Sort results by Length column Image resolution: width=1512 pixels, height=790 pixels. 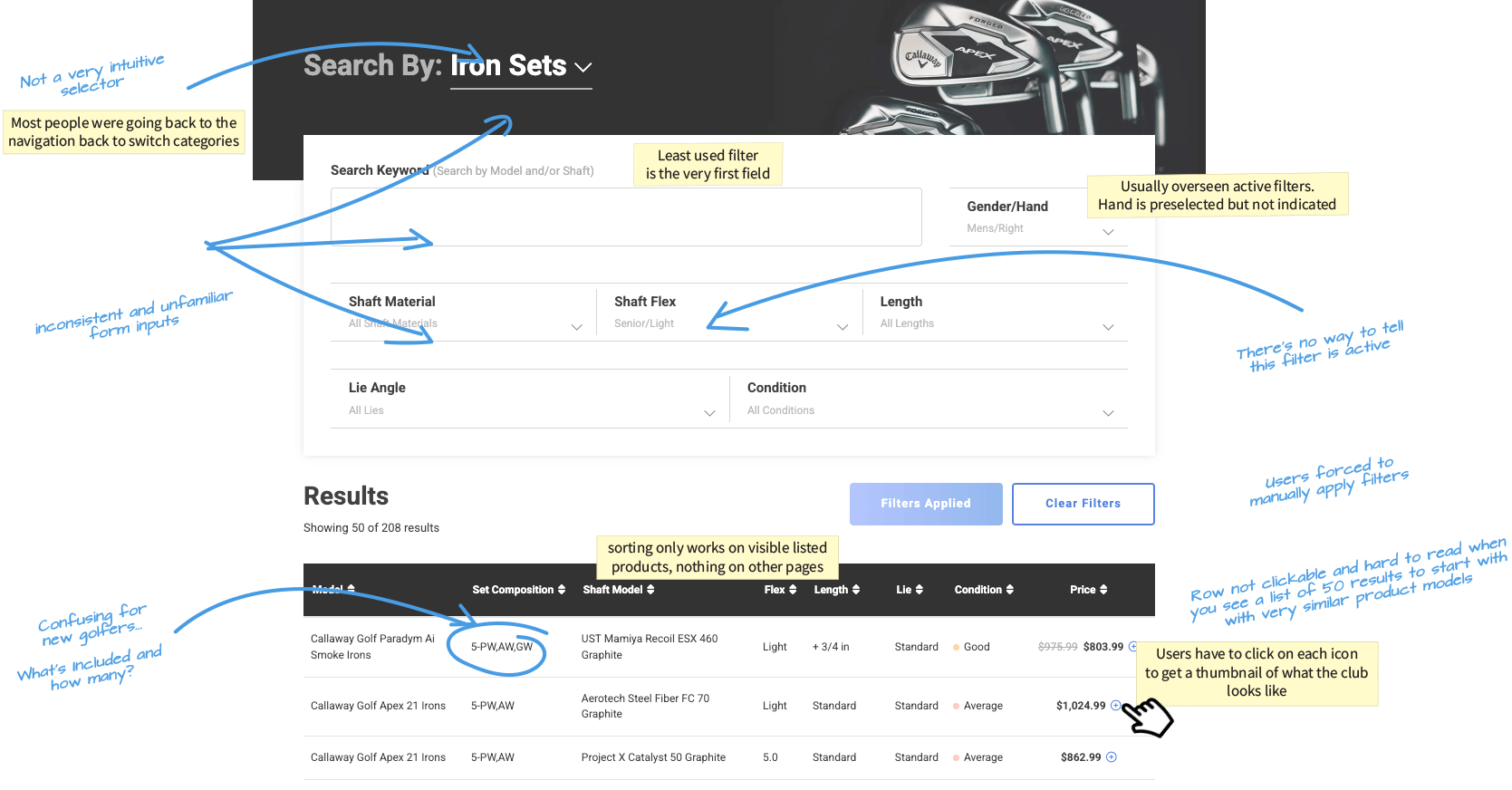coord(836,590)
